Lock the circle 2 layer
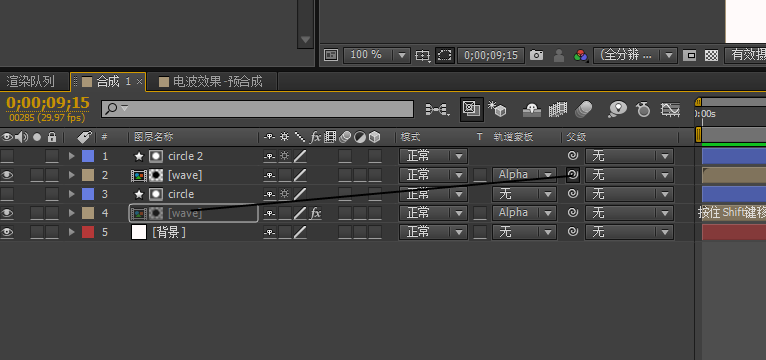The image size is (766, 360). 52,156
